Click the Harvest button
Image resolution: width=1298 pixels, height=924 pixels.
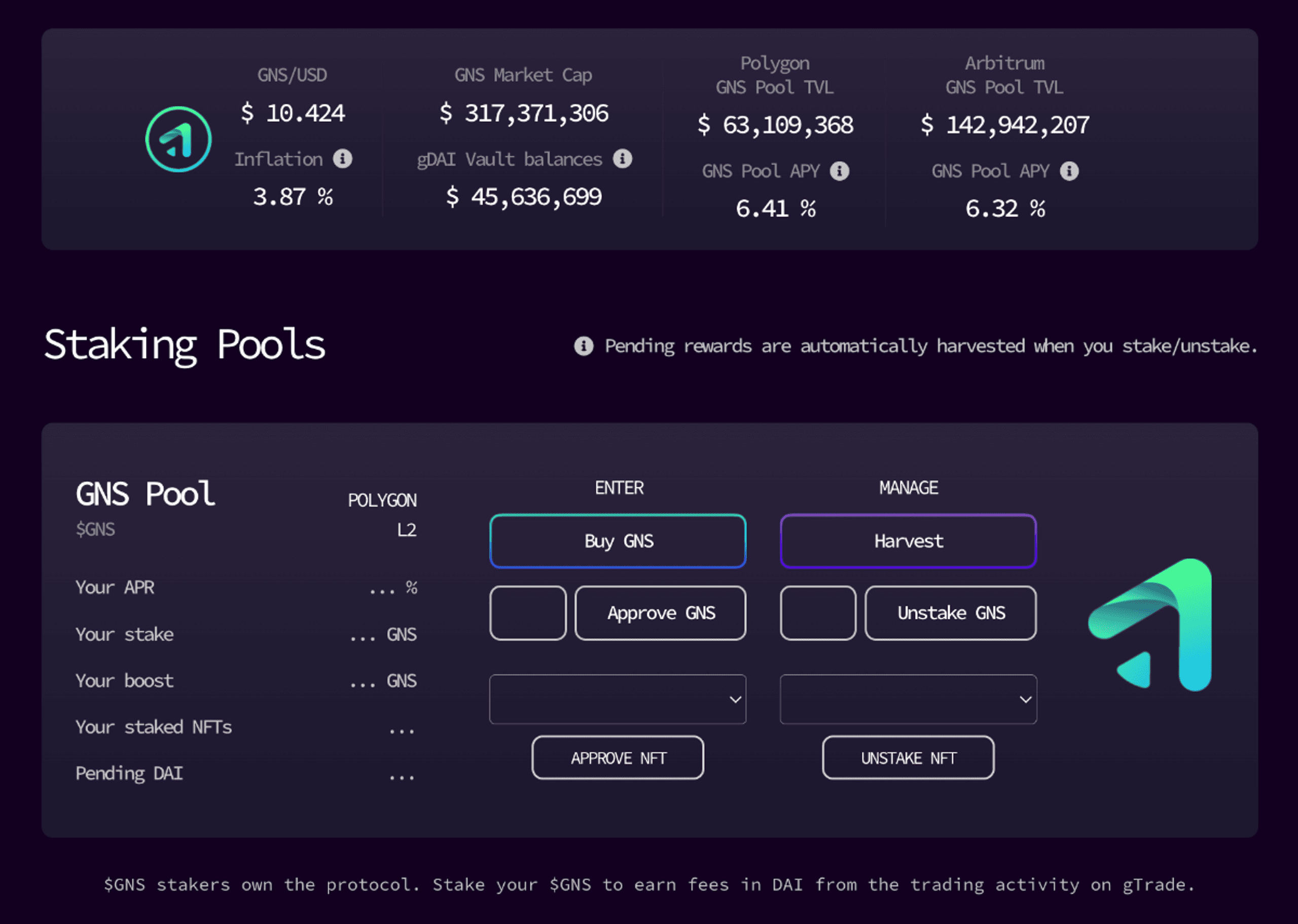tap(909, 541)
